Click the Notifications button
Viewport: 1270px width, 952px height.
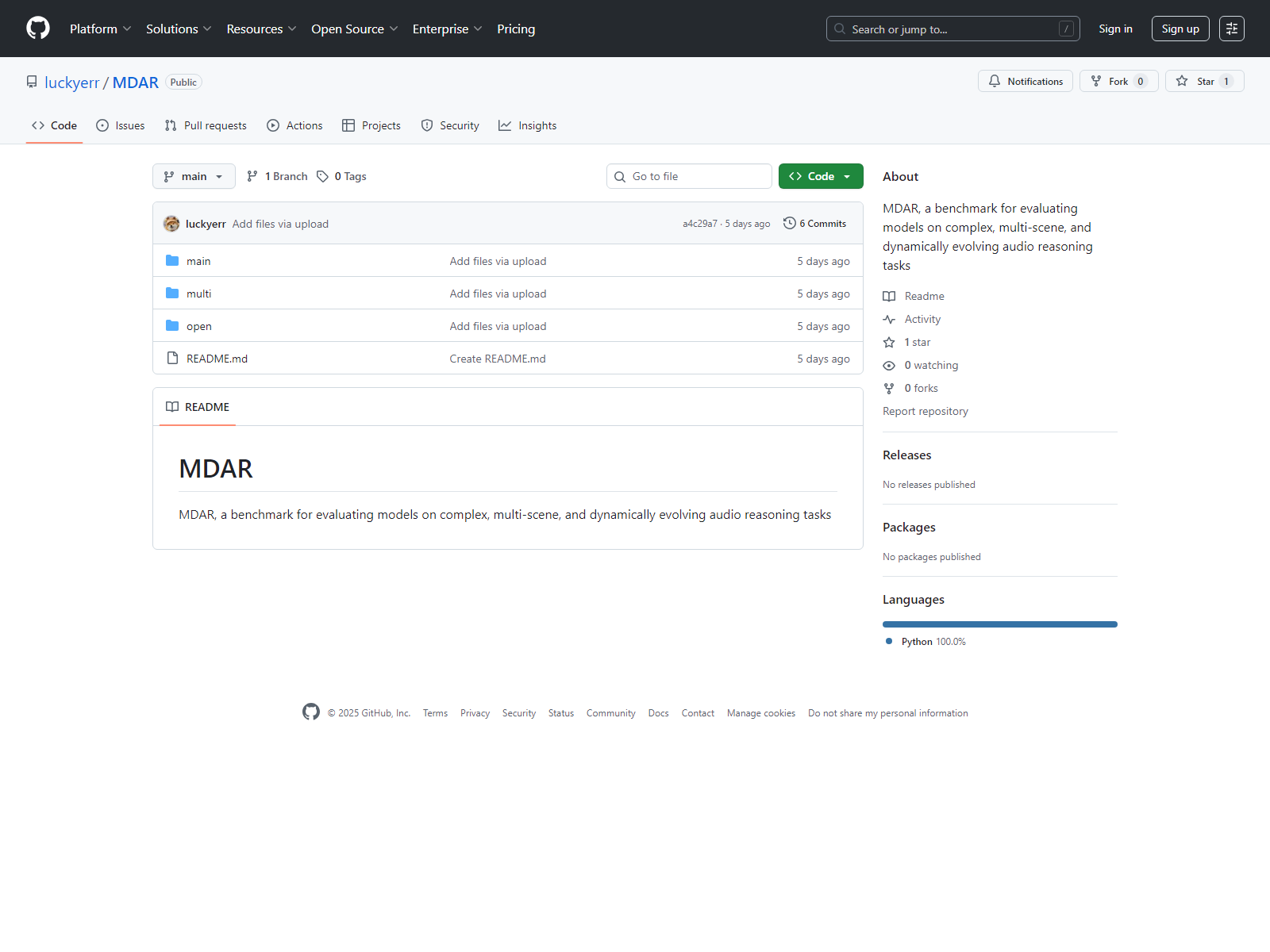[1026, 81]
